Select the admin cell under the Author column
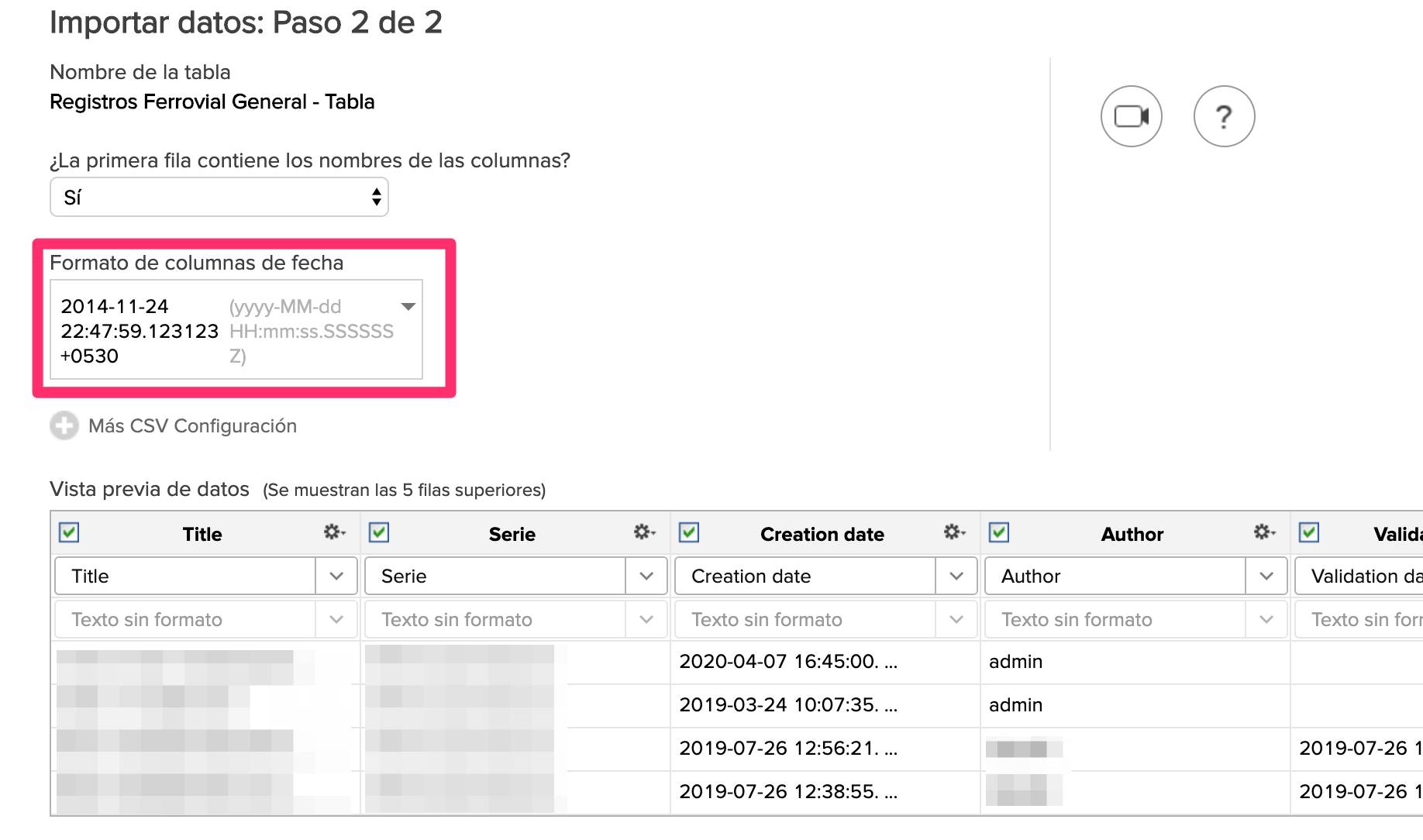This screenshot has height=840, width=1423. point(1016,662)
